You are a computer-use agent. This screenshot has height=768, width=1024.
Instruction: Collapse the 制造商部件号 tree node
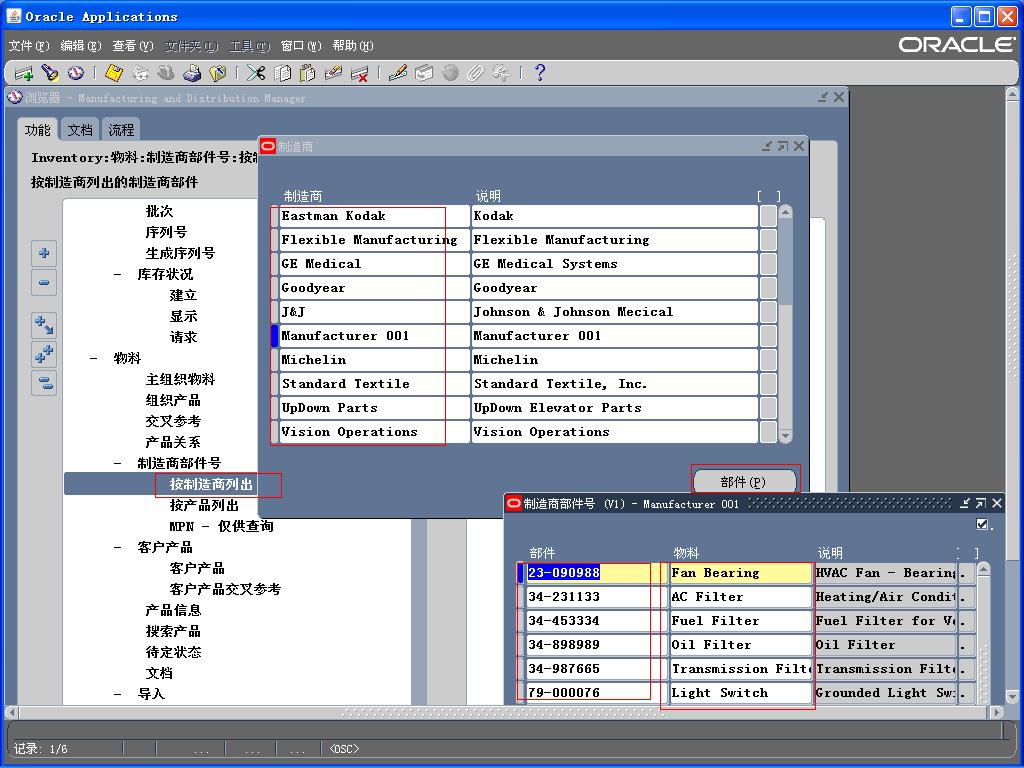pos(118,463)
